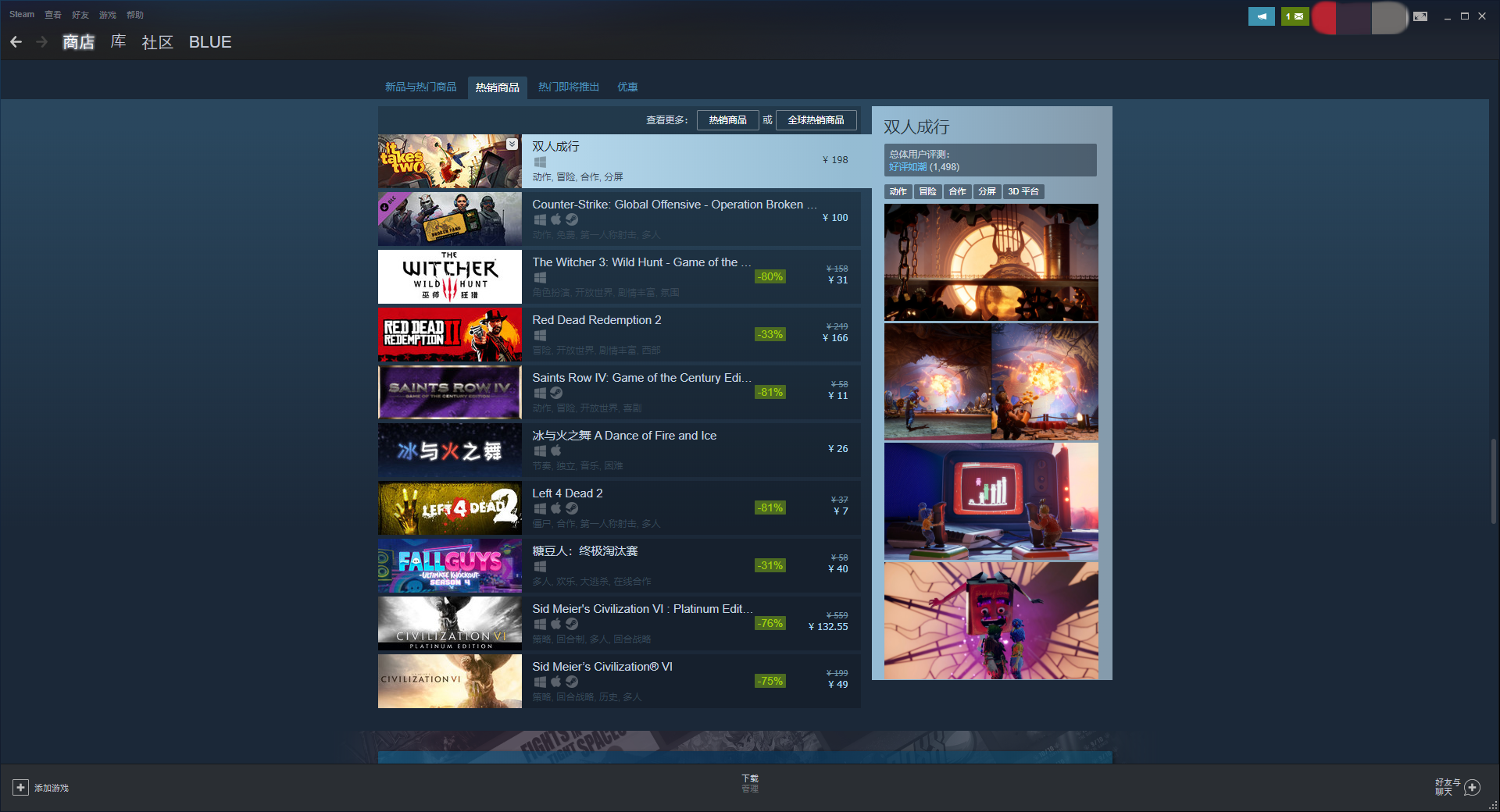Click the -76% badge for Civilization VI Platinum

[770, 623]
